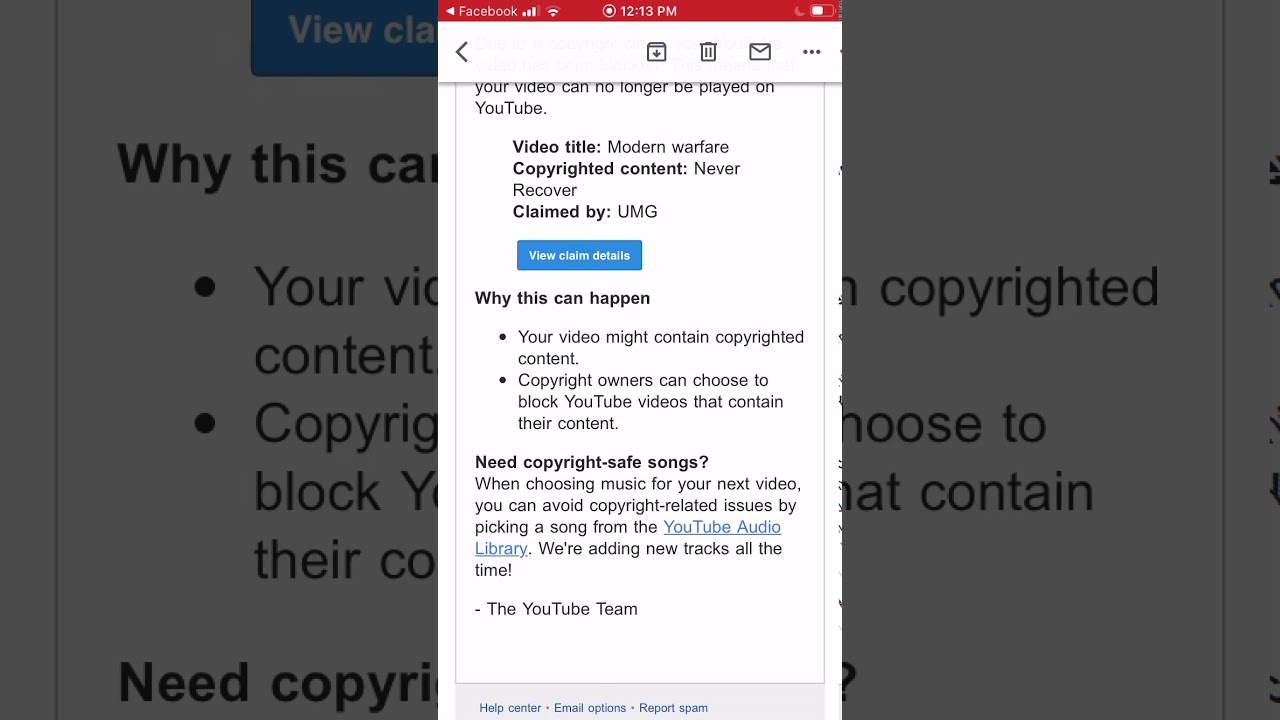Open the Help center link
Image resolution: width=1280 pixels, height=720 pixels.
(x=510, y=708)
